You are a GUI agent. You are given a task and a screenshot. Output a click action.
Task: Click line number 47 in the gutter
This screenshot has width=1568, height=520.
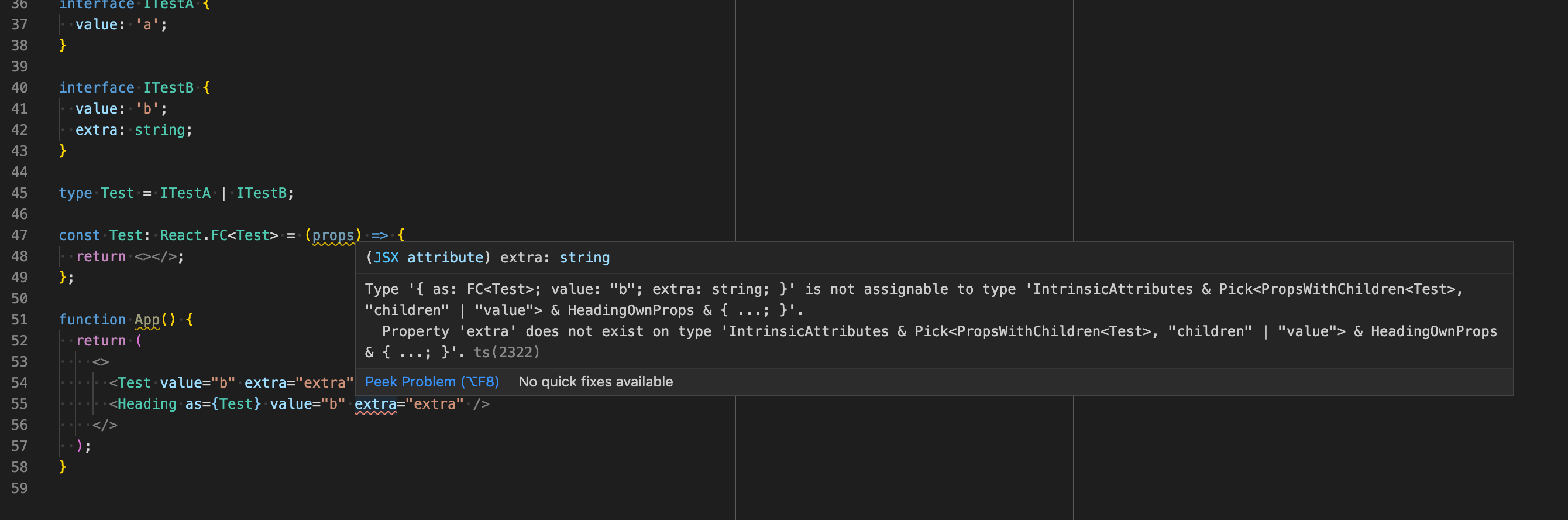(x=19, y=235)
